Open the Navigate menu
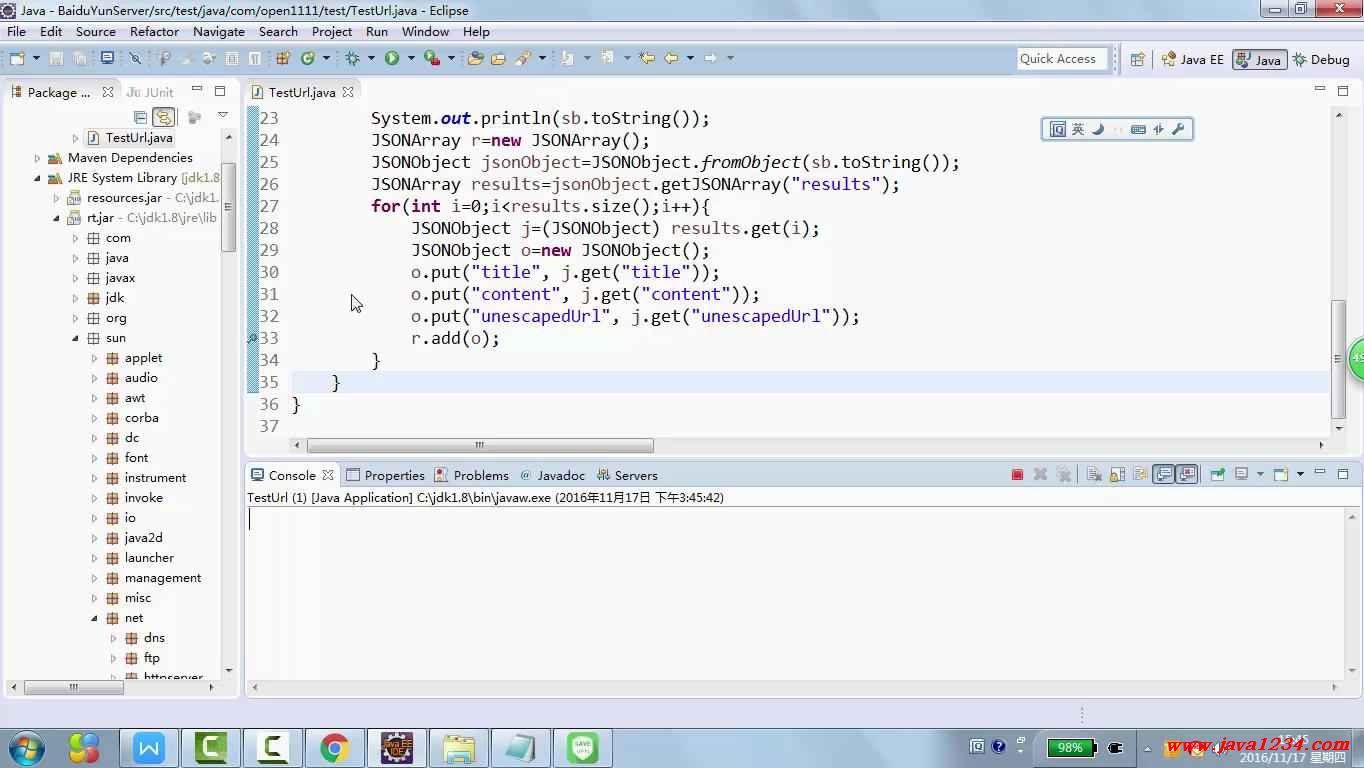The image size is (1364, 768). (219, 31)
